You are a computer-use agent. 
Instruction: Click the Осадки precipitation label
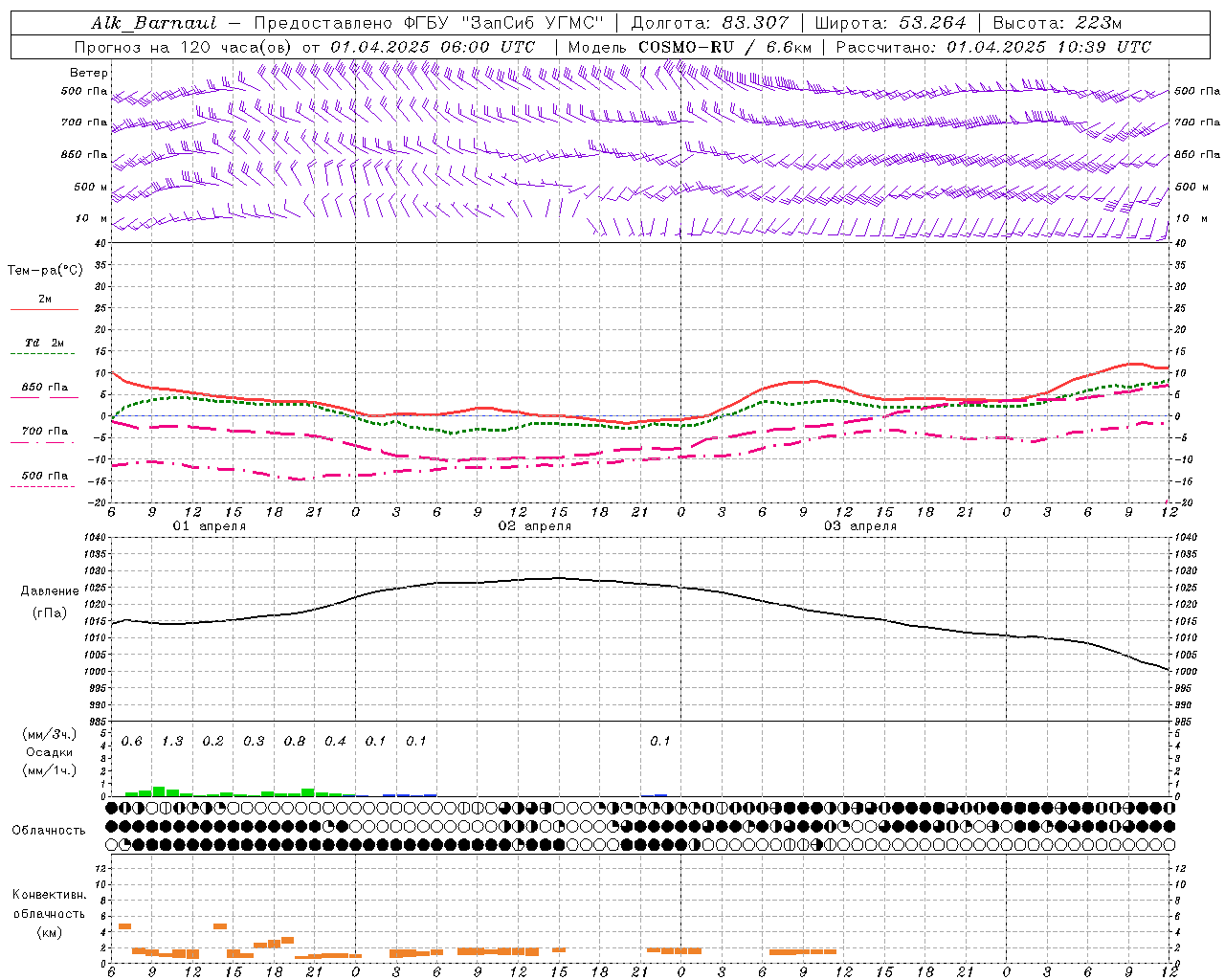click(x=50, y=752)
